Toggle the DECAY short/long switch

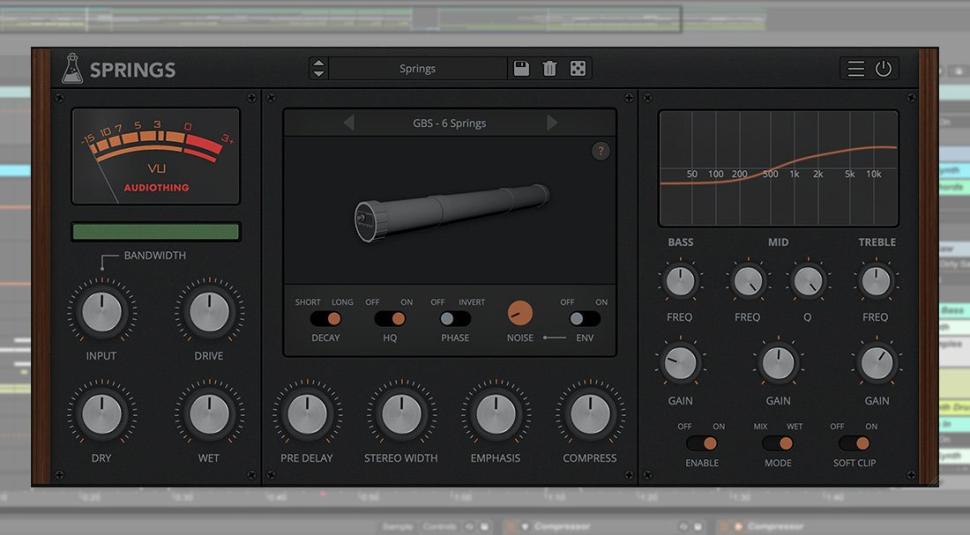pyautogui.click(x=325, y=319)
